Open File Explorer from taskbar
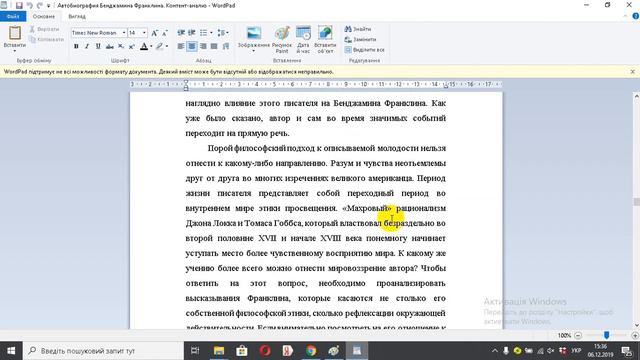 219,351
